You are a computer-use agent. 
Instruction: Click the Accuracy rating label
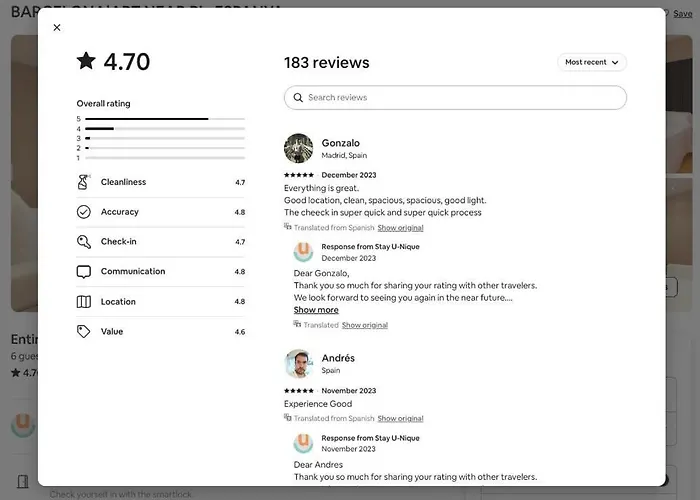pos(120,212)
